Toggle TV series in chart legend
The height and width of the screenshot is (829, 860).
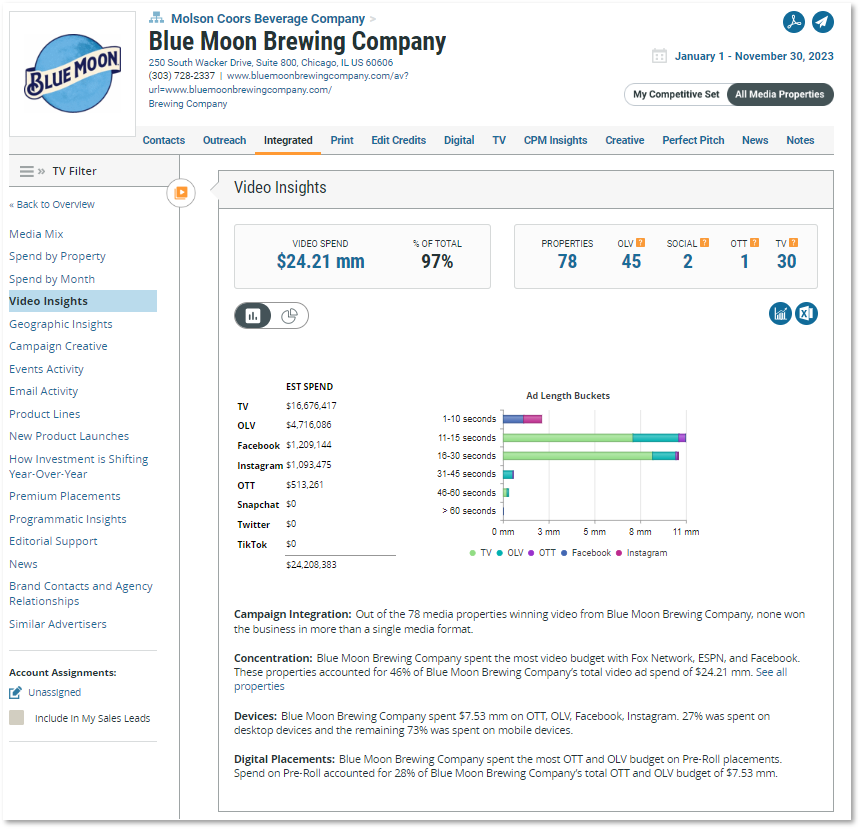coord(481,553)
